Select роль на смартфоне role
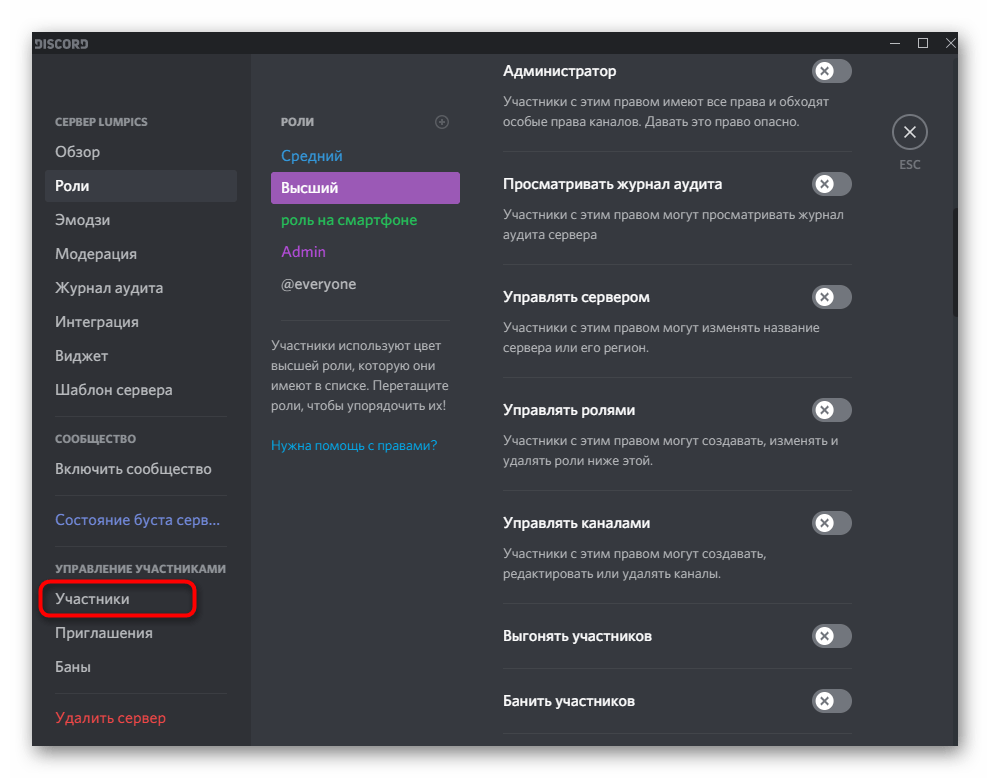This screenshot has height=778, width=990. [x=365, y=220]
